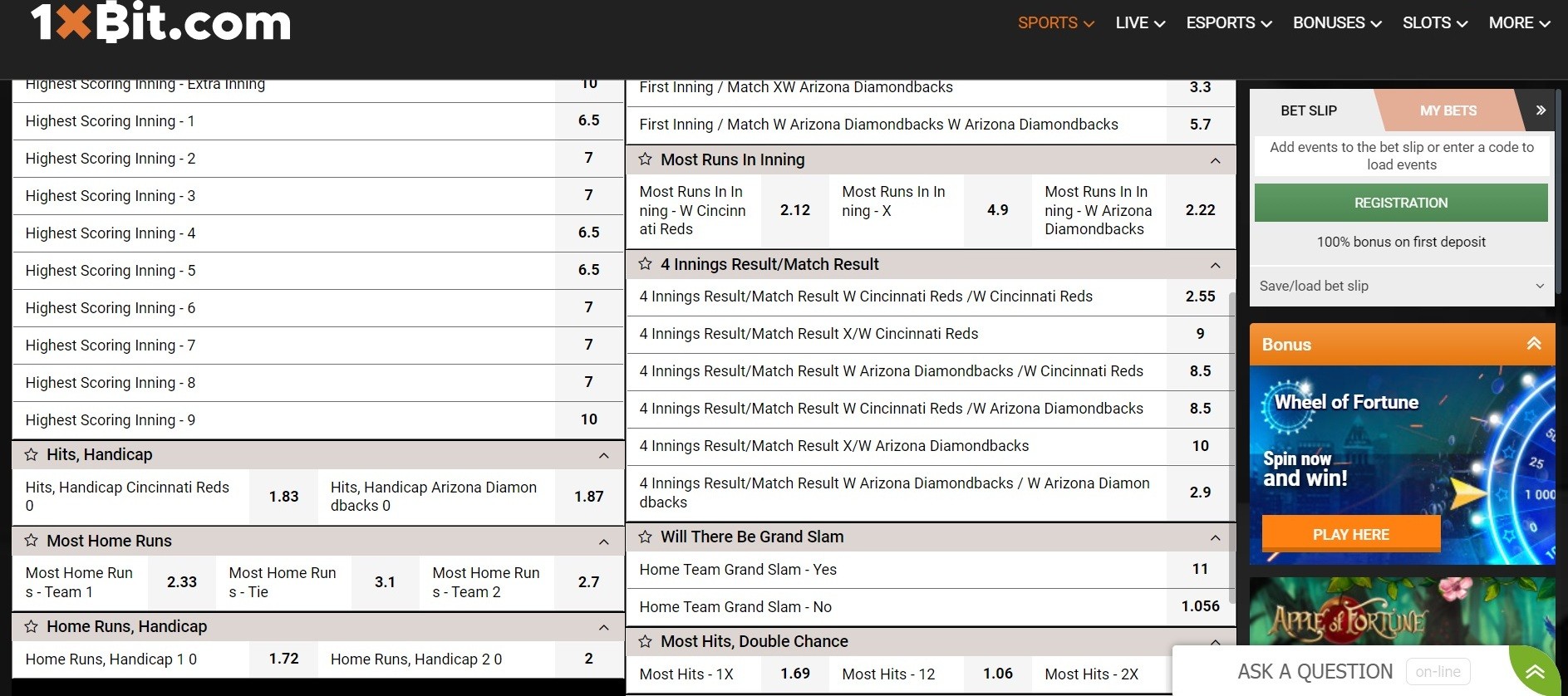The width and height of the screenshot is (1568, 696).
Task: Favorite the Hits, Handicap market star
Action: click(x=31, y=454)
